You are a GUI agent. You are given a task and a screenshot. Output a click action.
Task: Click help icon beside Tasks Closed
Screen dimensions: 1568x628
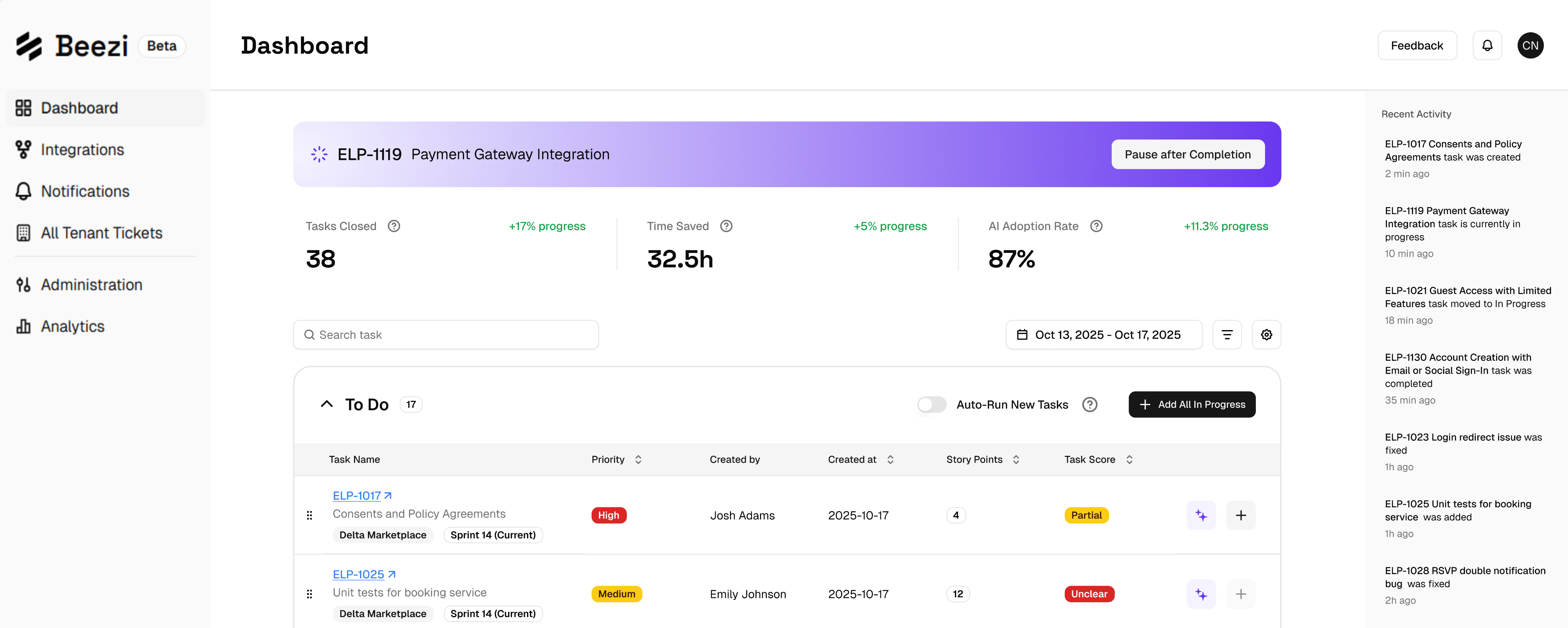click(394, 226)
